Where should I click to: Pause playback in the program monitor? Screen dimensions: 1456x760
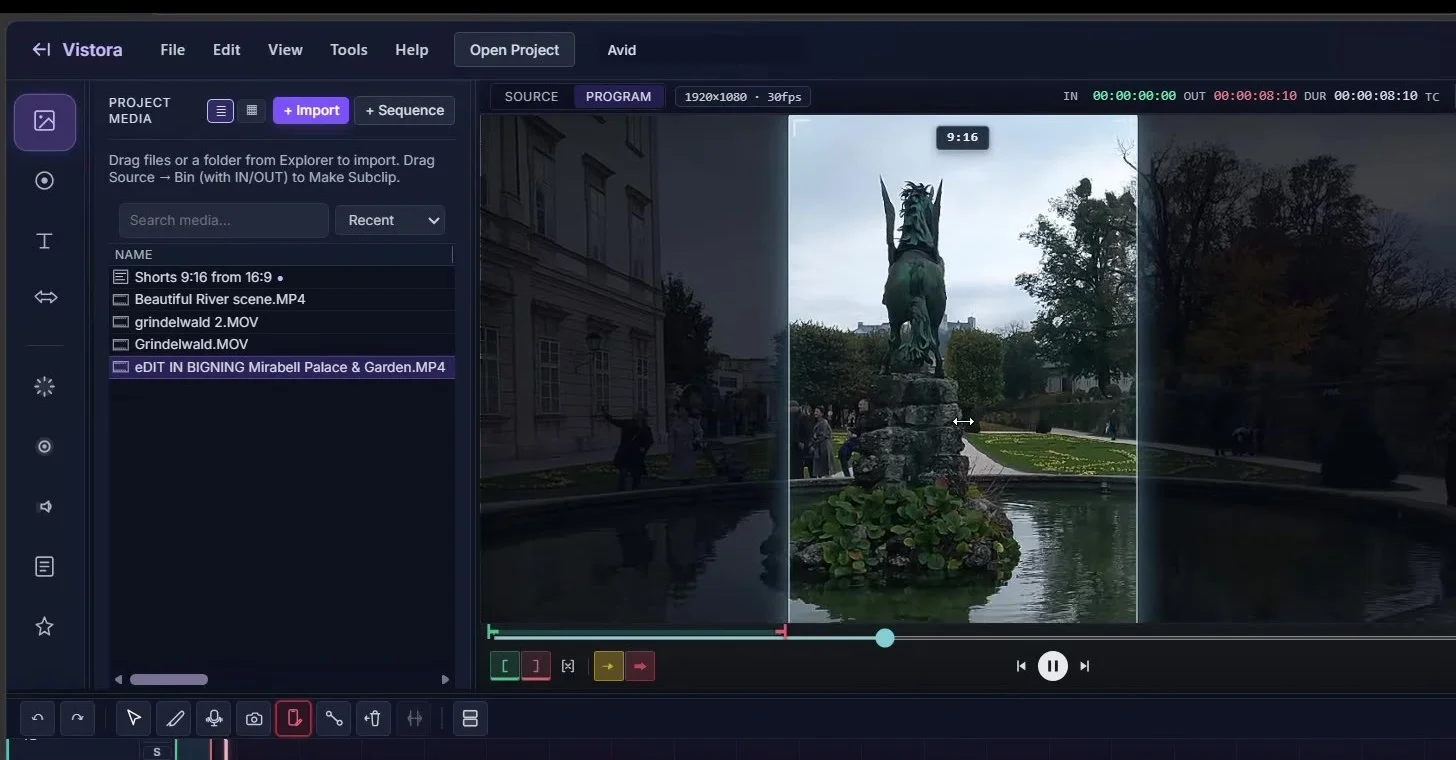pos(1053,666)
